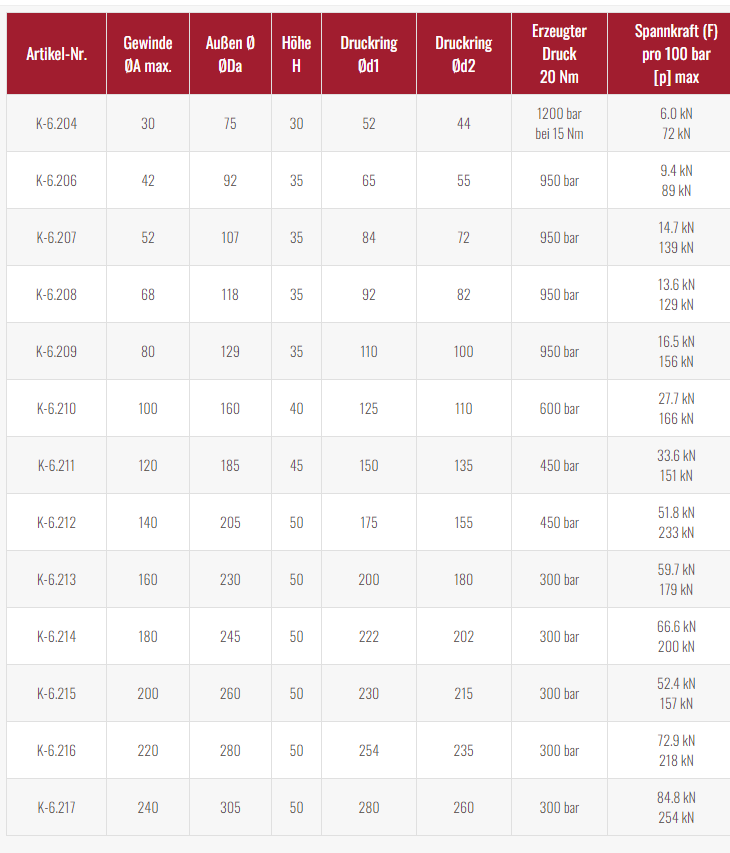This screenshot has height=853, width=730.
Task: Select the 305 outer diameter value
Action: click(x=230, y=807)
